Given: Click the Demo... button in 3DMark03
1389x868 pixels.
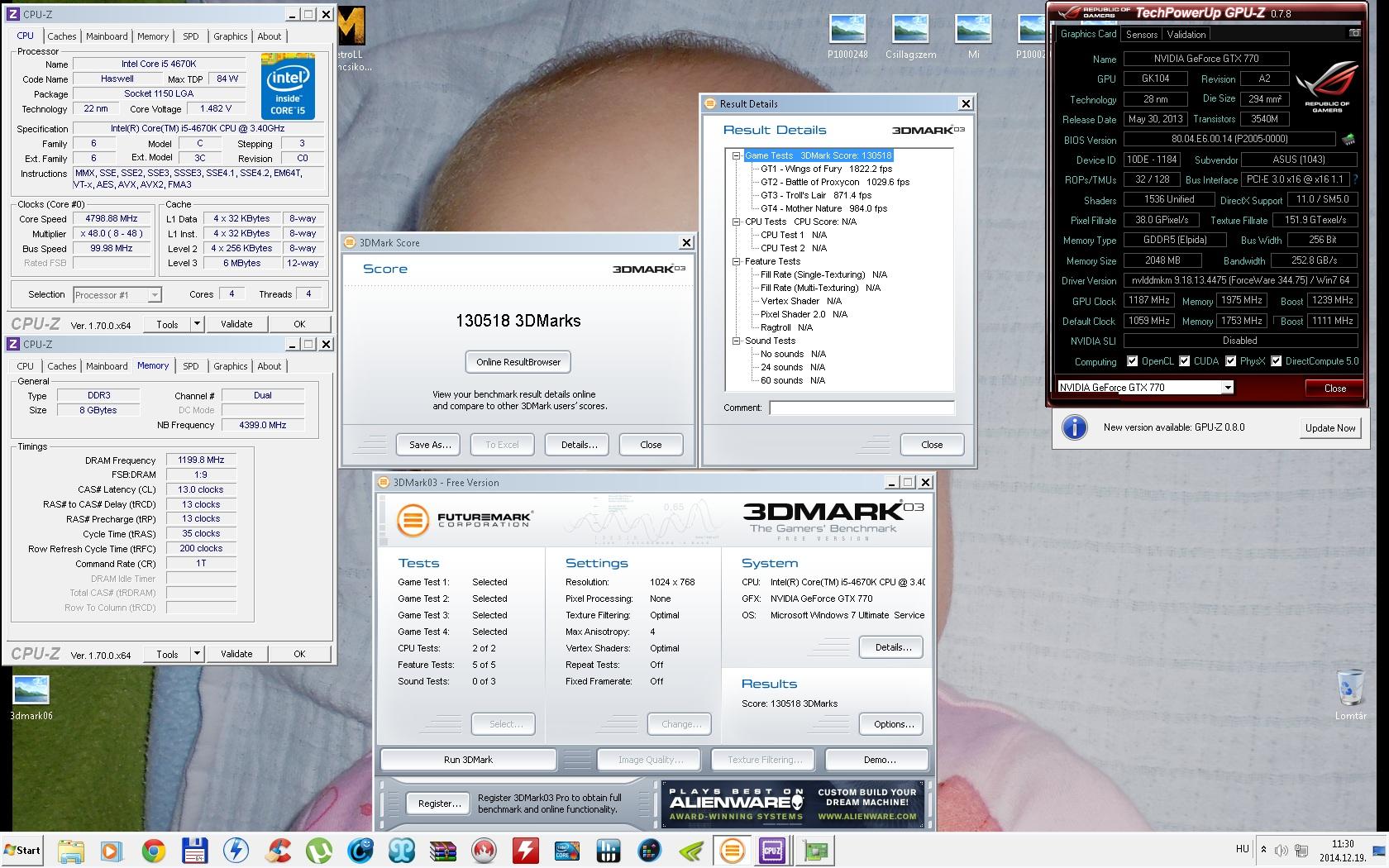Looking at the screenshot, I should (879, 760).
